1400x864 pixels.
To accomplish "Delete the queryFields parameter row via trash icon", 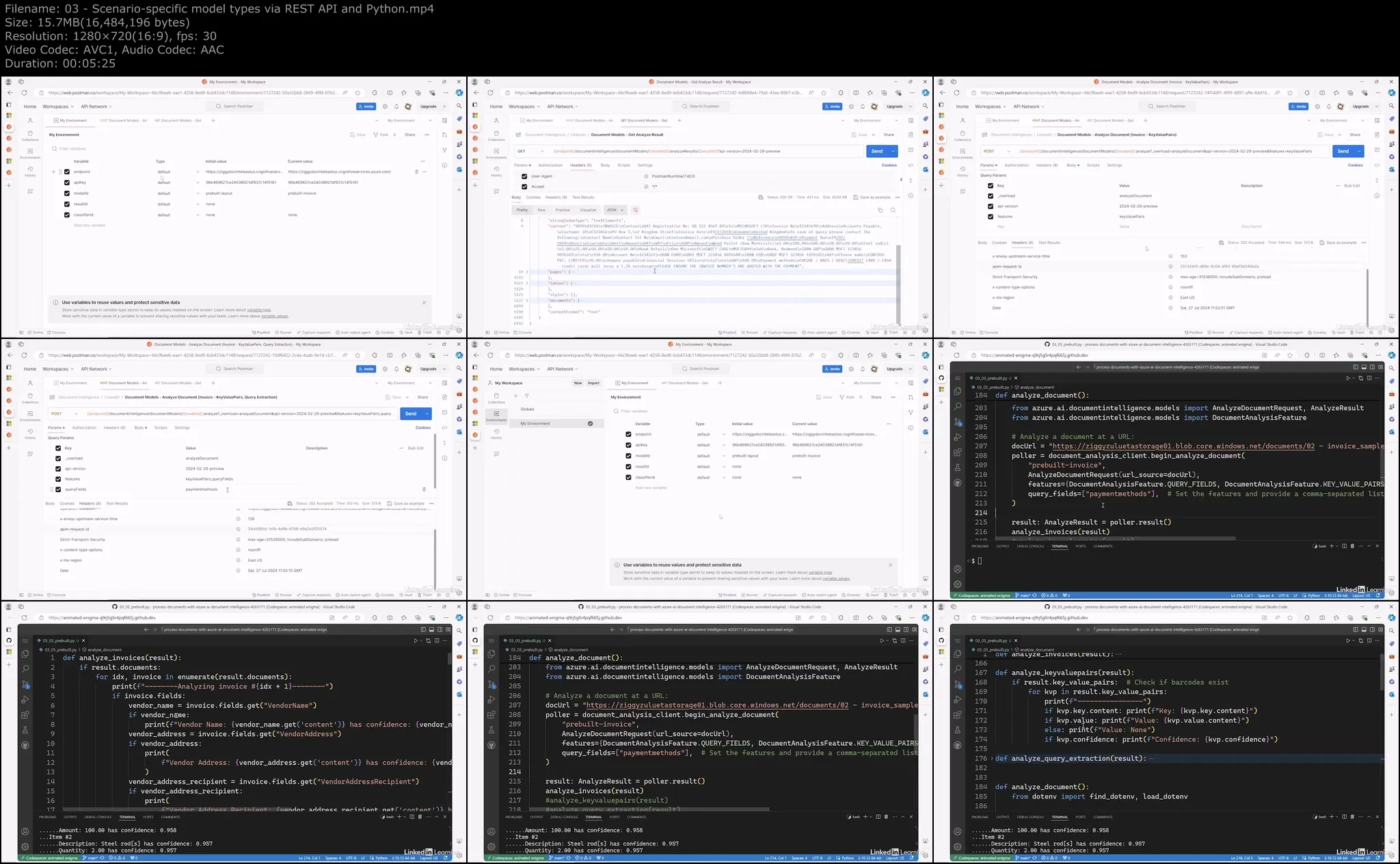I will click(424, 489).
